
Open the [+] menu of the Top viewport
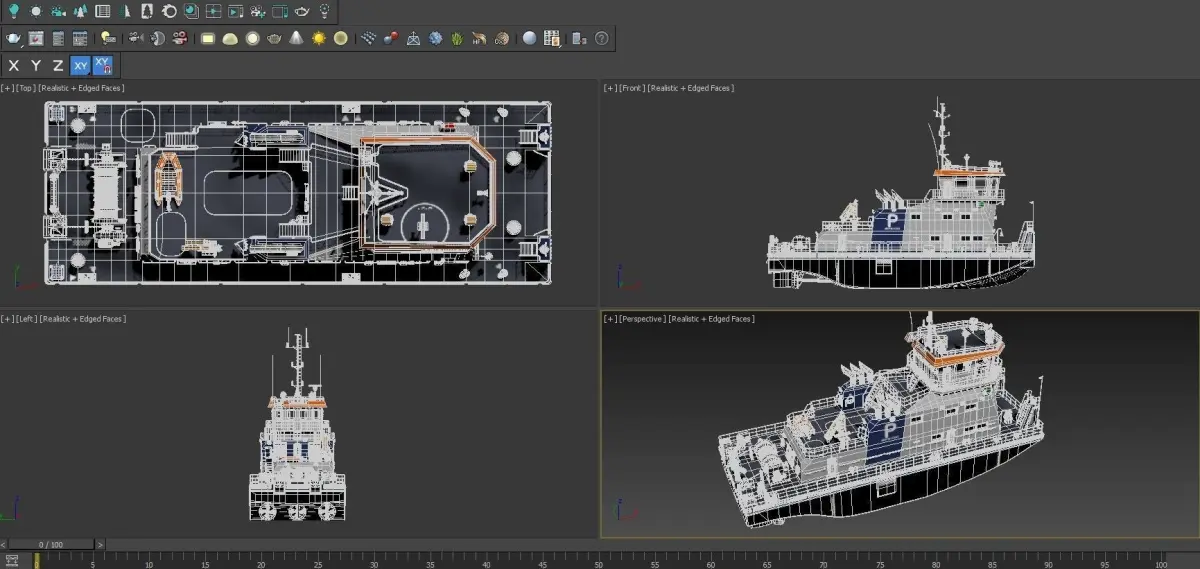pos(8,89)
